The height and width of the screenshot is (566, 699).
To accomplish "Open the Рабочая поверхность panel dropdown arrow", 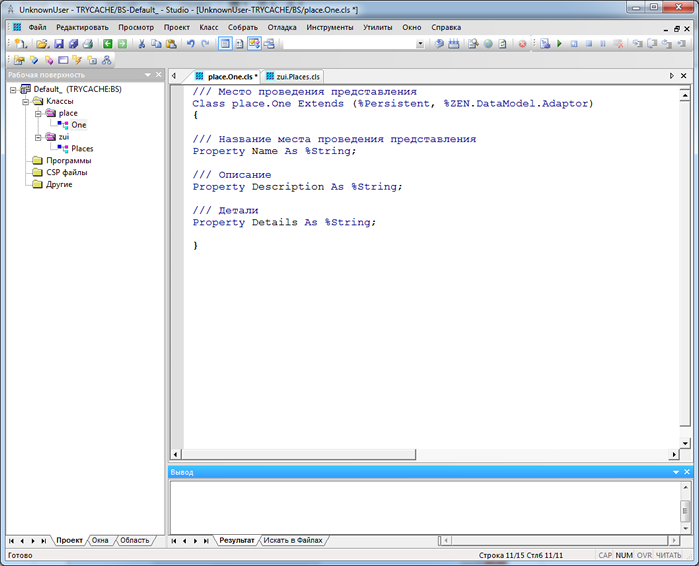I will pos(148,75).
